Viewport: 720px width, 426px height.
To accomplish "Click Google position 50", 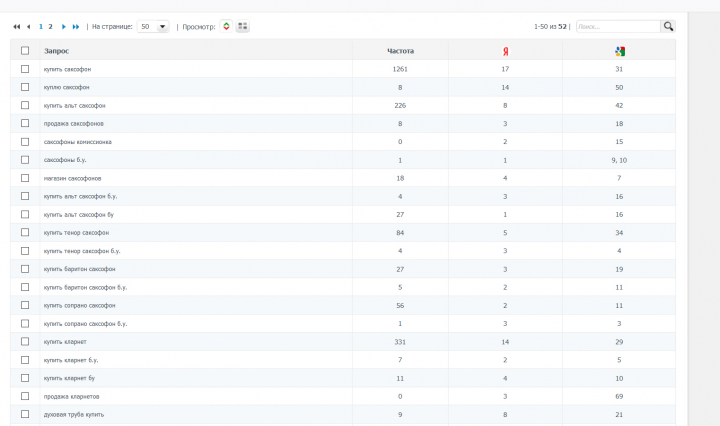I will point(619,87).
